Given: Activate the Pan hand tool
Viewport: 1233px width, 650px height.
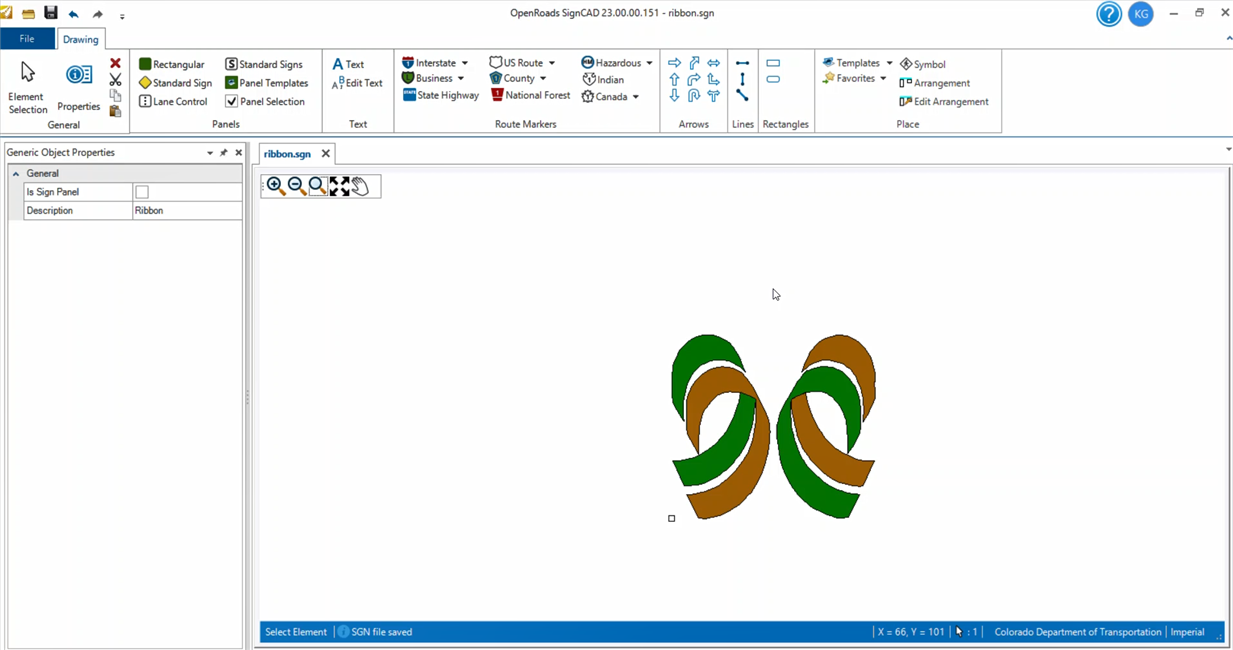Looking at the screenshot, I should pos(361,186).
